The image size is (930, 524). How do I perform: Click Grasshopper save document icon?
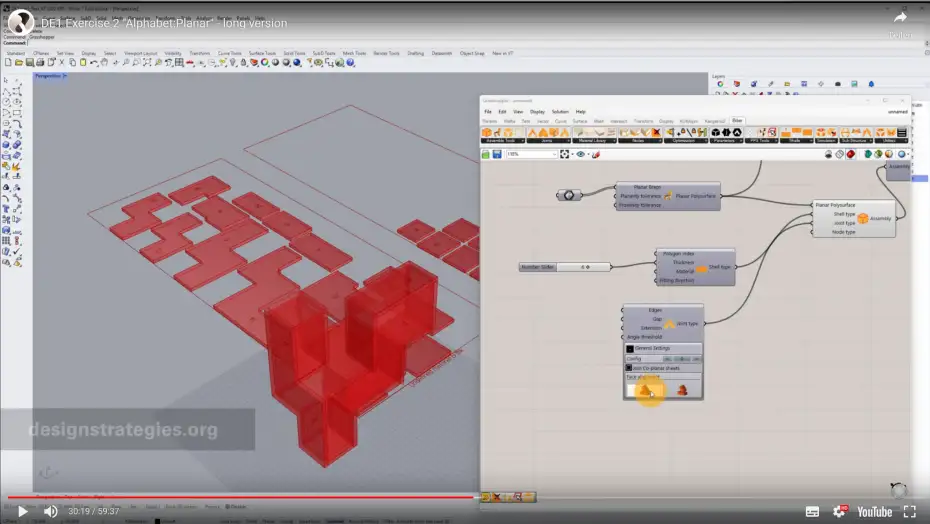coord(497,154)
